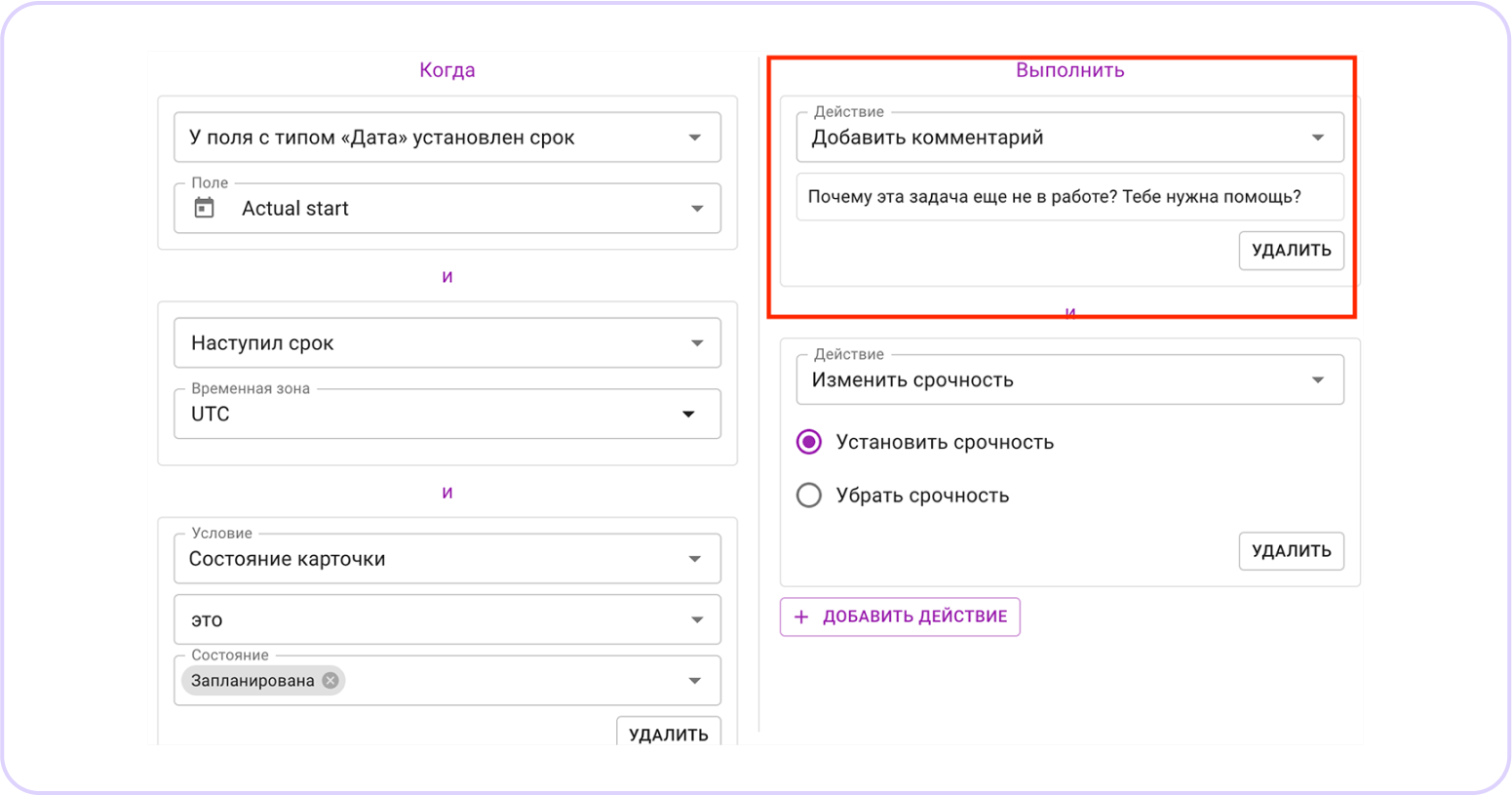Click the calendar icon beside Actual start

(204, 208)
